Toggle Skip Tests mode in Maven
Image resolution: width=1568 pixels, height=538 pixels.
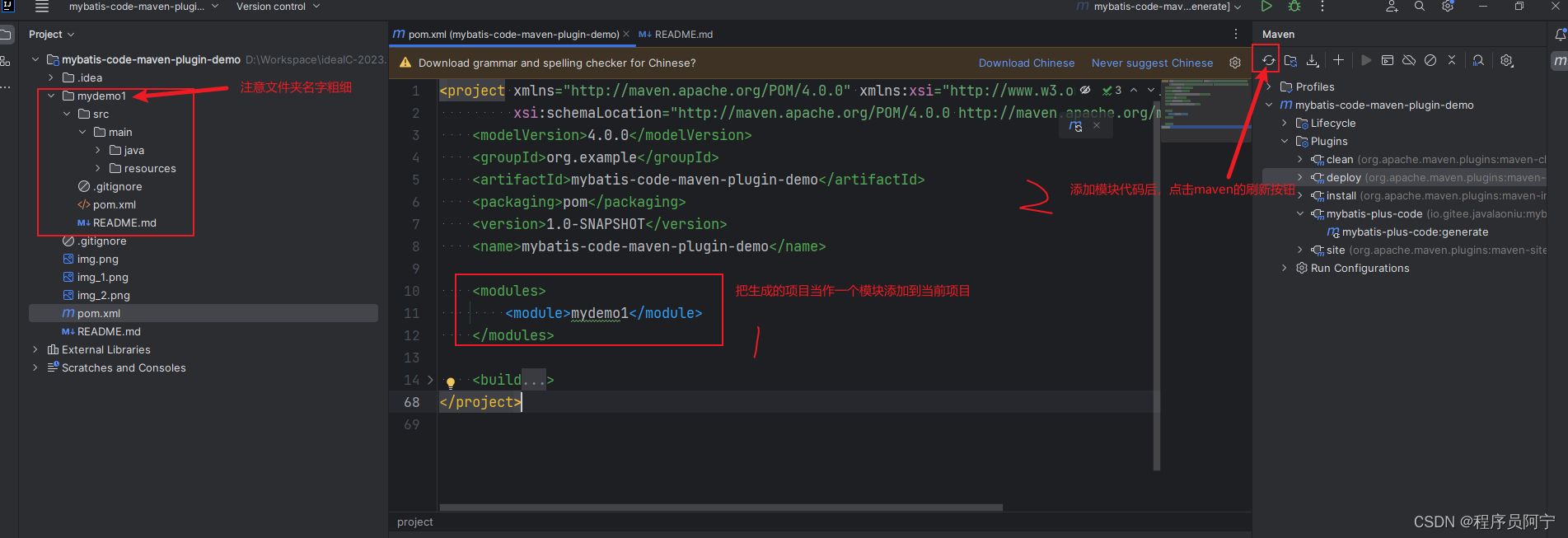click(1430, 60)
